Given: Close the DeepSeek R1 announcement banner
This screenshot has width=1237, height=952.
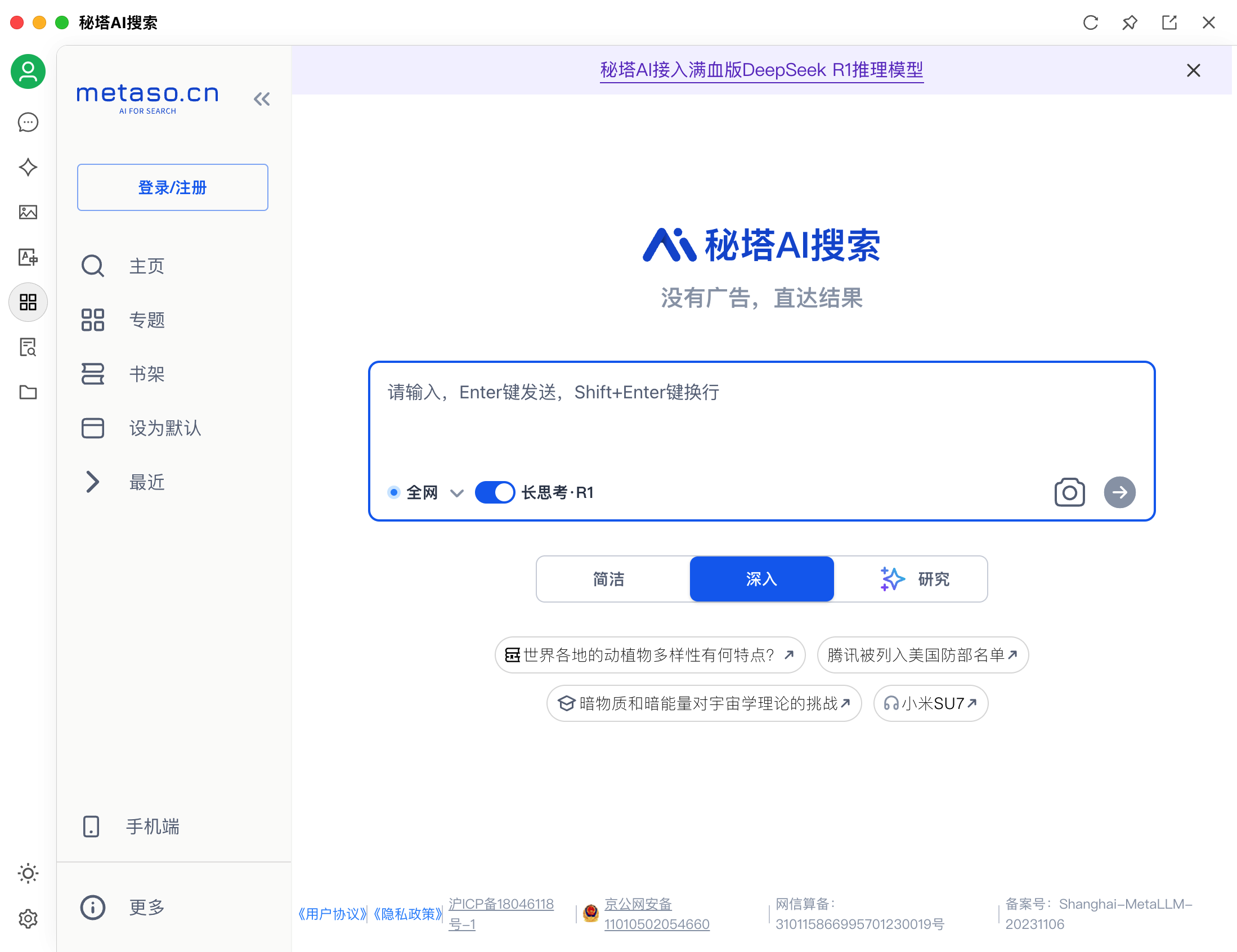Looking at the screenshot, I should [x=1194, y=70].
